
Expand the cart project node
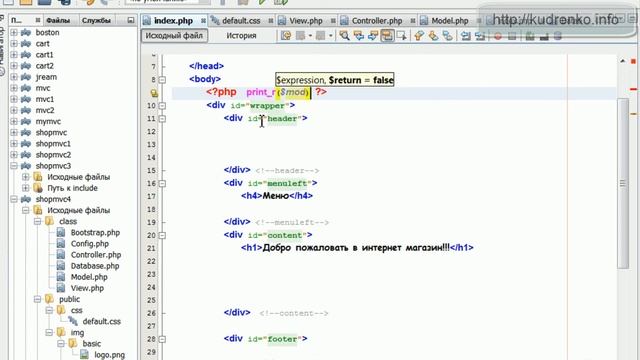click(x=14, y=43)
